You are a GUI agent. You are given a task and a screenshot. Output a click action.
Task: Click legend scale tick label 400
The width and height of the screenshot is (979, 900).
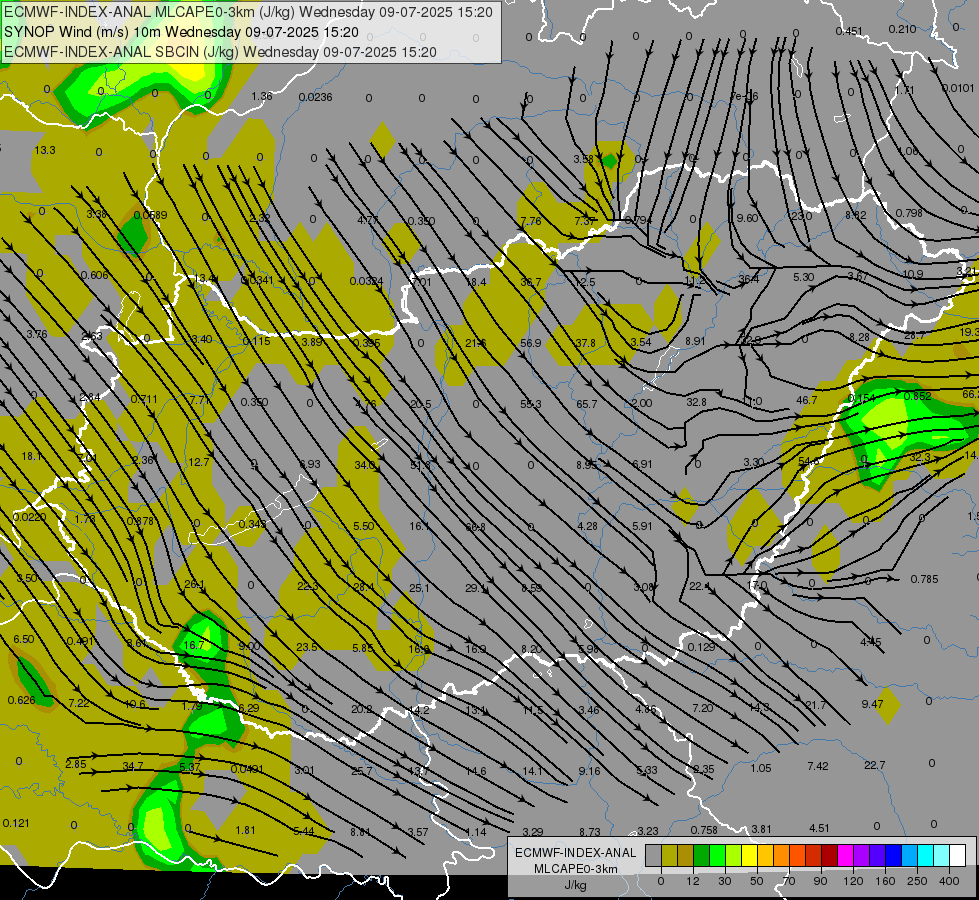[949, 881]
